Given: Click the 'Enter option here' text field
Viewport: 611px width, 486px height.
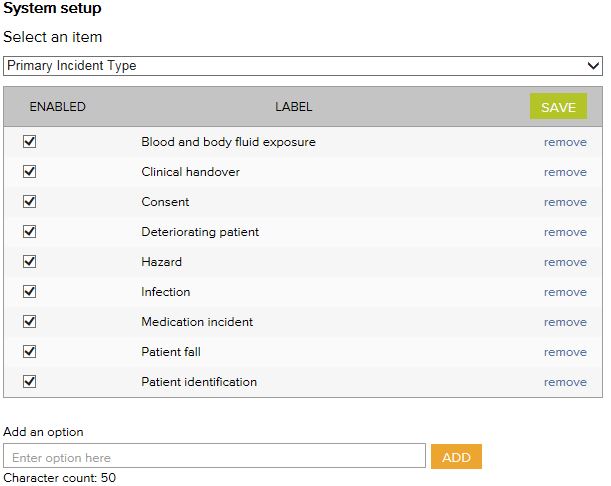Looking at the screenshot, I should click(x=215, y=457).
